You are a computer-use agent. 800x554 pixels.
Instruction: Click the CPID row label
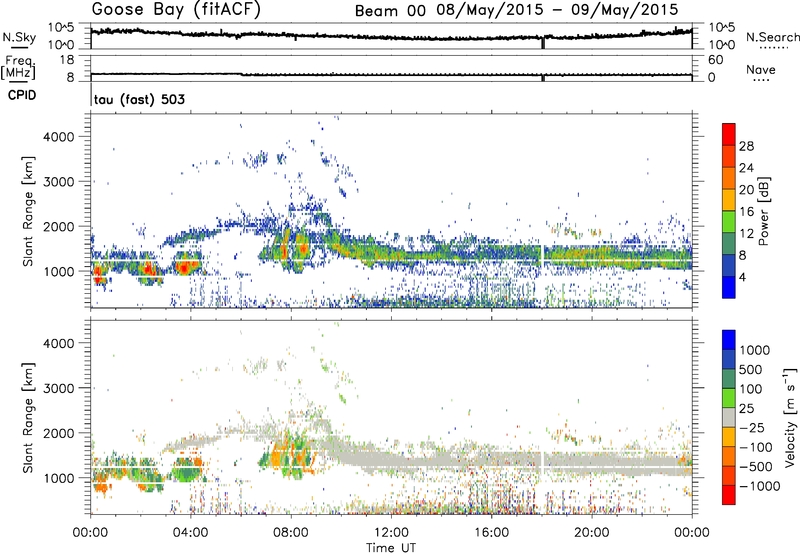pos(22,95)
